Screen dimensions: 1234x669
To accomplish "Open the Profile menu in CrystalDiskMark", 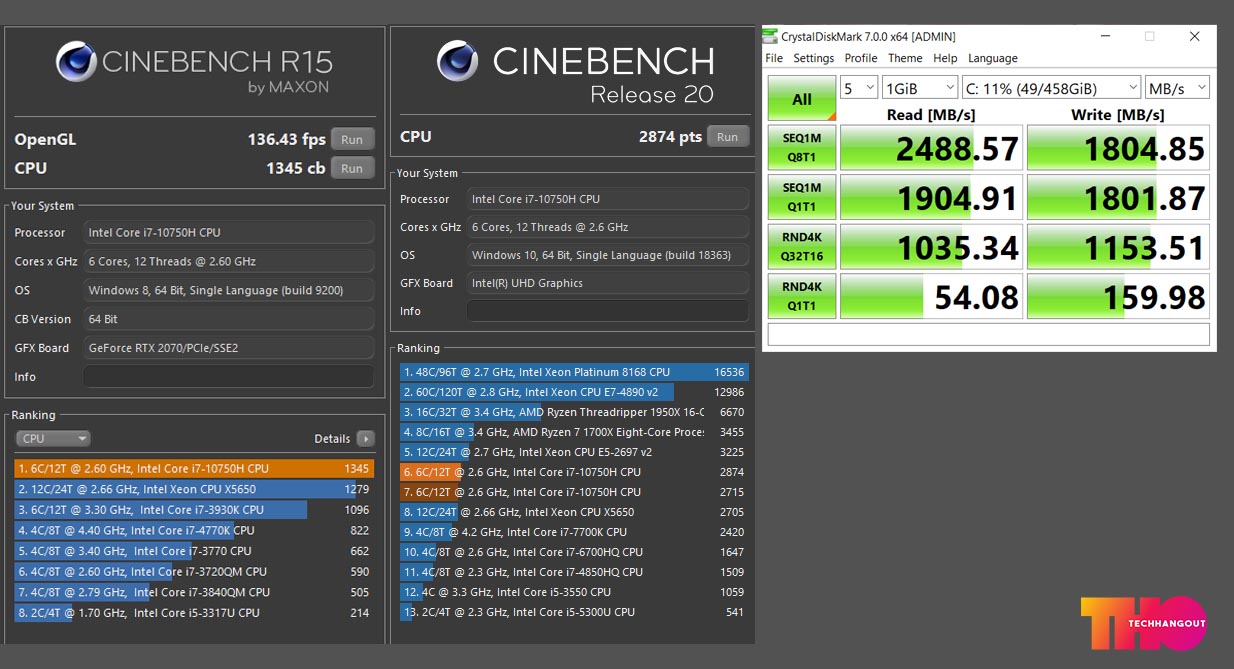I will click(x=861, y=58).
